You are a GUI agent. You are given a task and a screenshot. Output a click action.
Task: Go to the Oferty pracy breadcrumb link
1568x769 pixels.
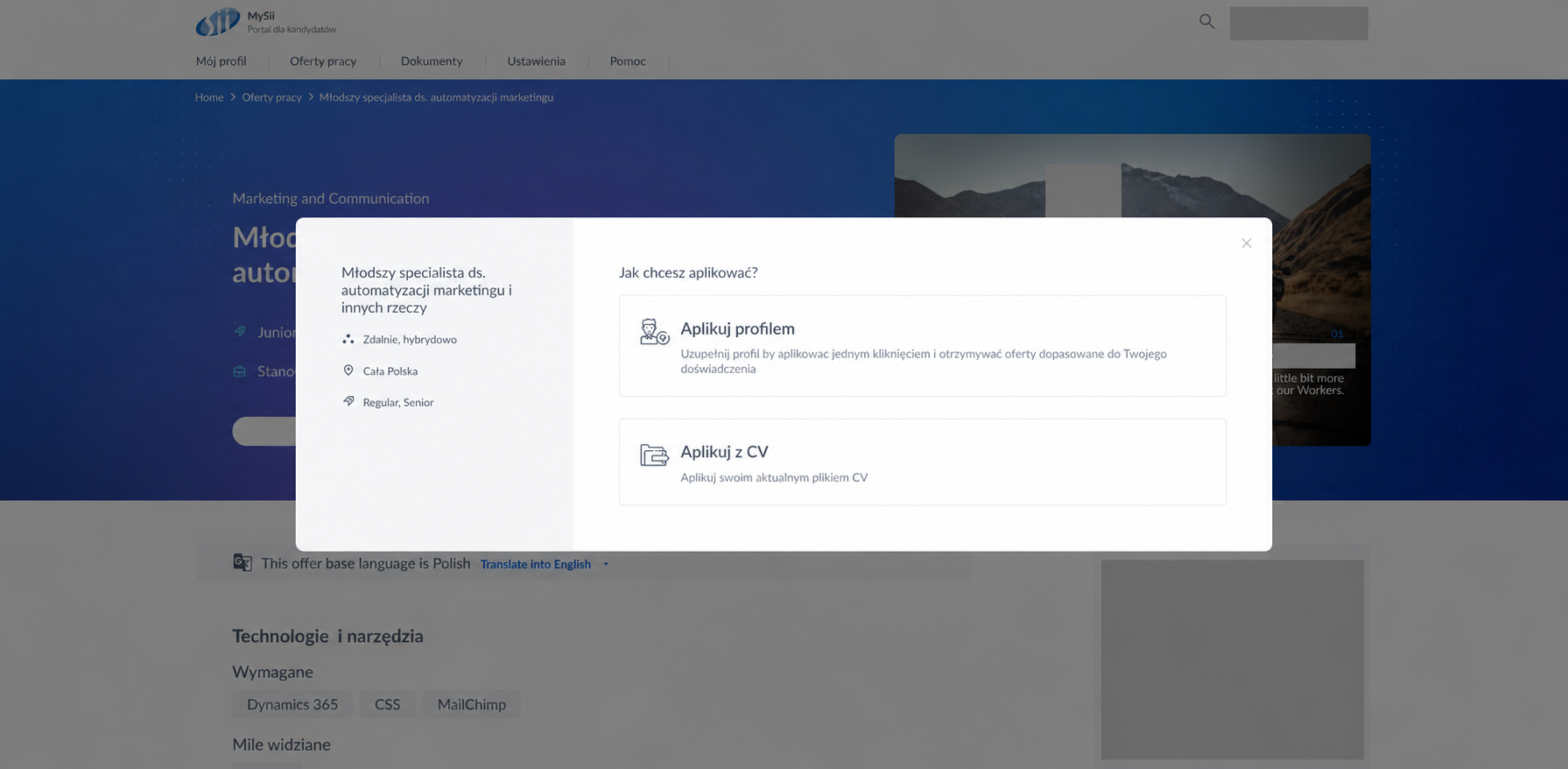pos(271,97)
